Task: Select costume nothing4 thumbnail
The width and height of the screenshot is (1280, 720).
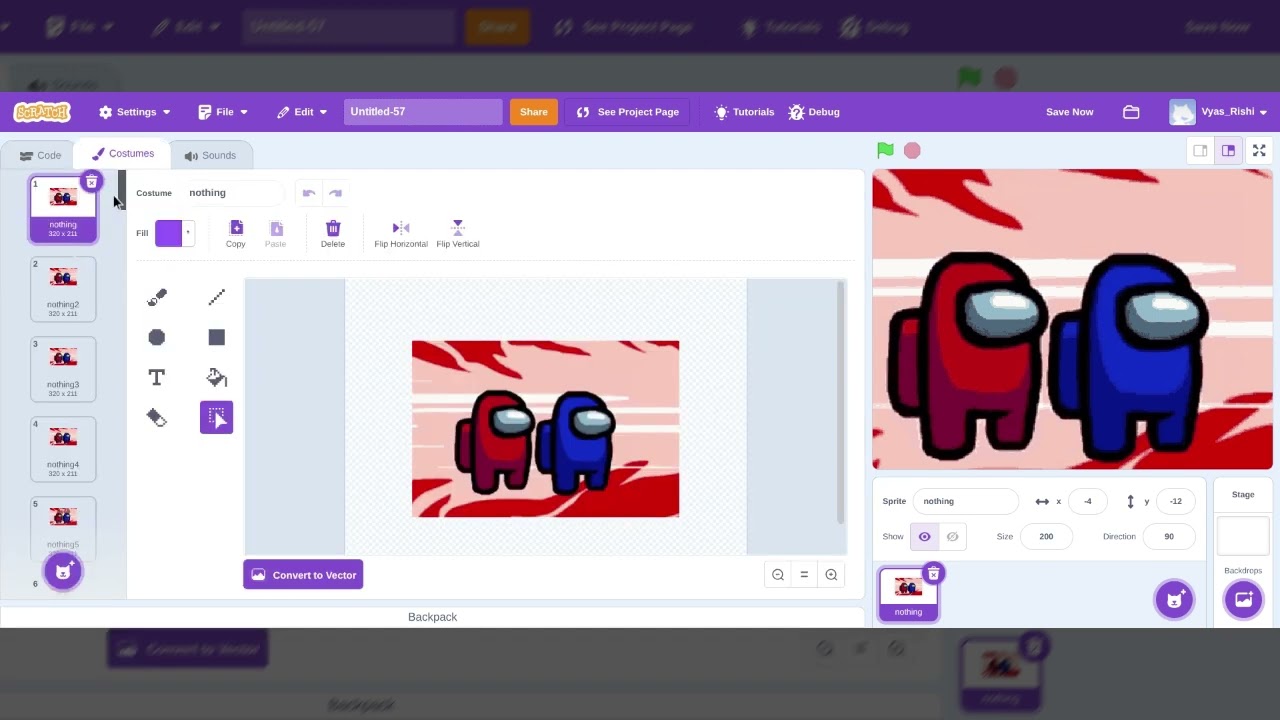Action: tap(63, 449)
